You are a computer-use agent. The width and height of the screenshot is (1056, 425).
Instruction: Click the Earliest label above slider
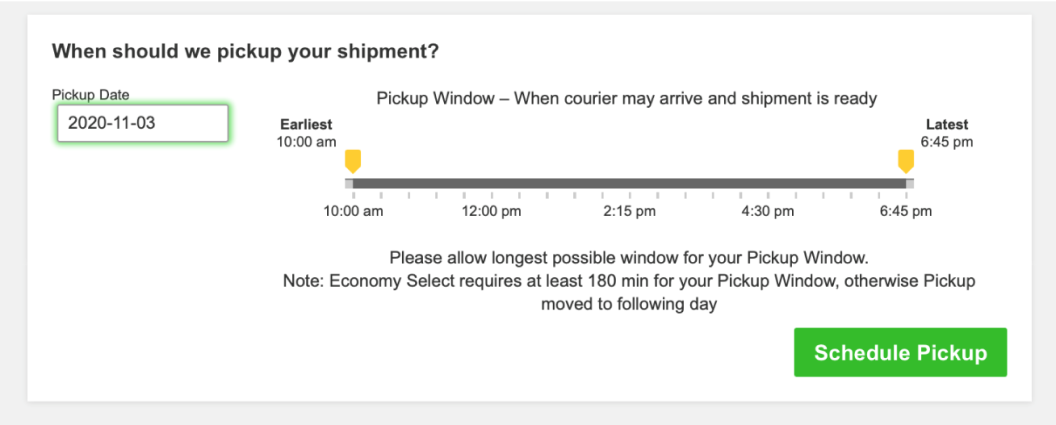306,125
